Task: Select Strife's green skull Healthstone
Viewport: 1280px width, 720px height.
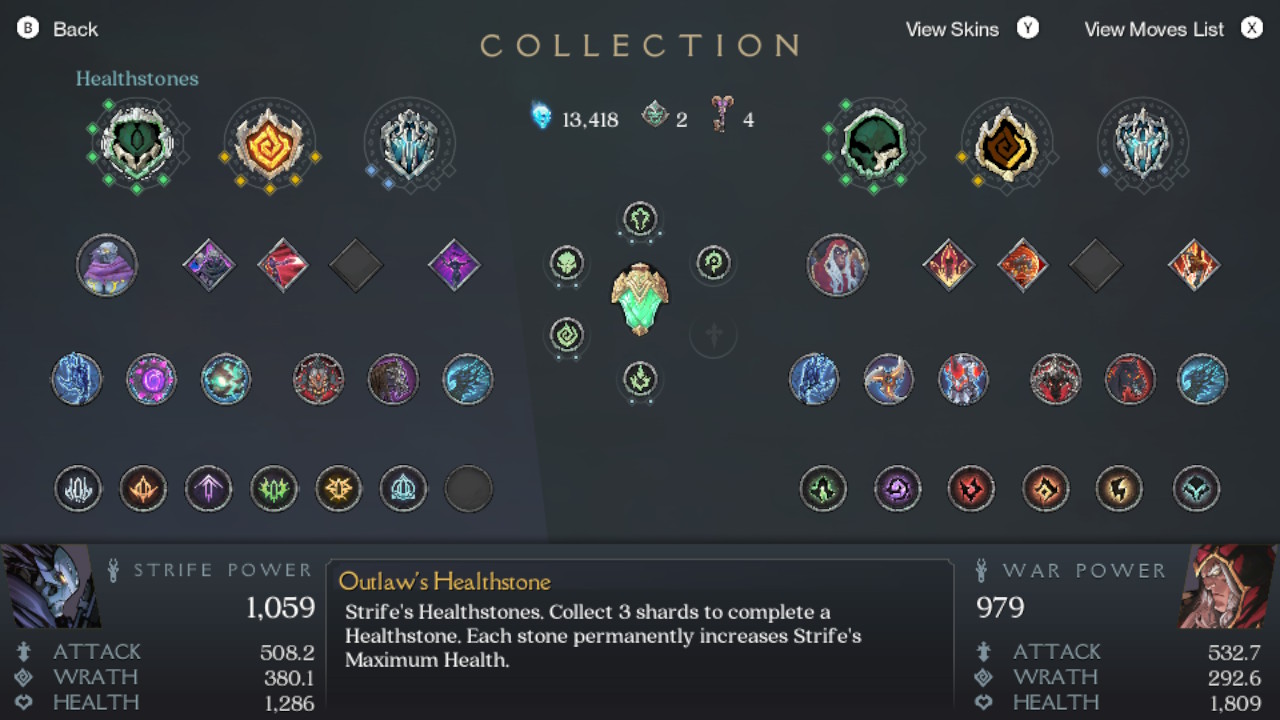Action: [x=137, y=144]
